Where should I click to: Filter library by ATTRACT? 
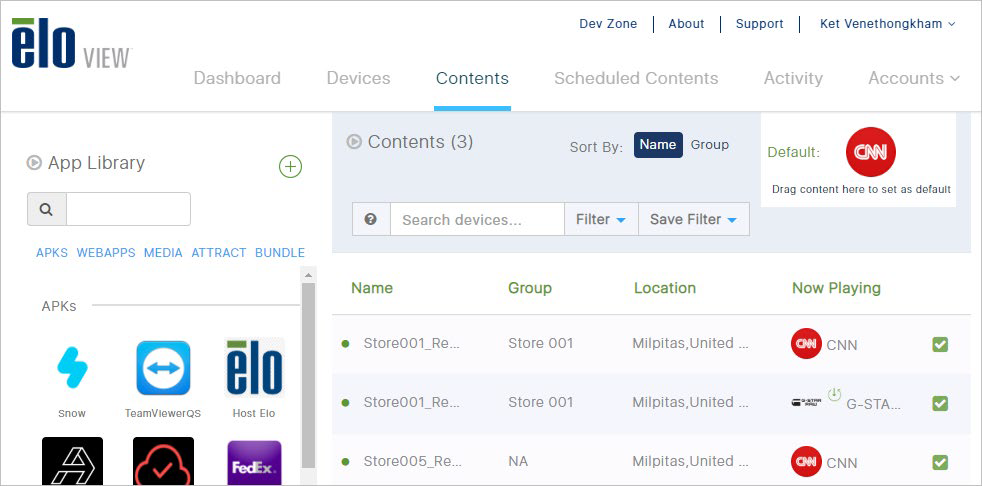(219, 252)
